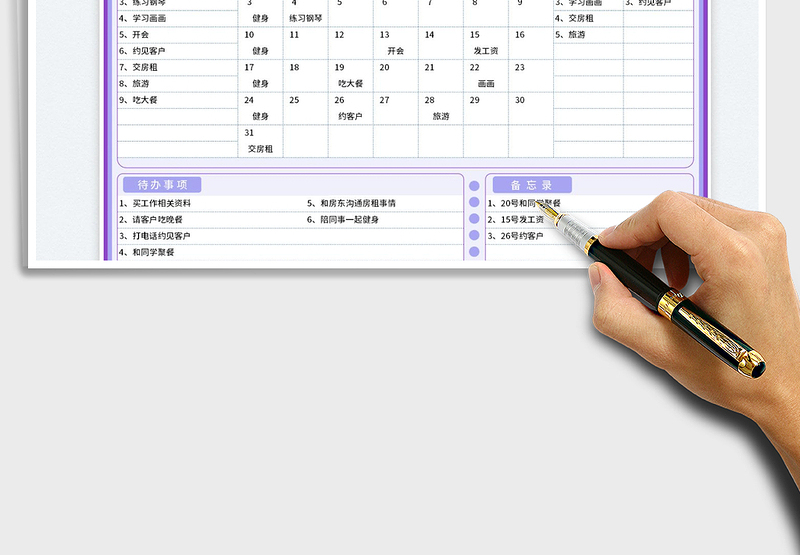The image size is (800, 555).
Task: Select memo entry beginning '1、20号和同'
Action: [524, 203]
